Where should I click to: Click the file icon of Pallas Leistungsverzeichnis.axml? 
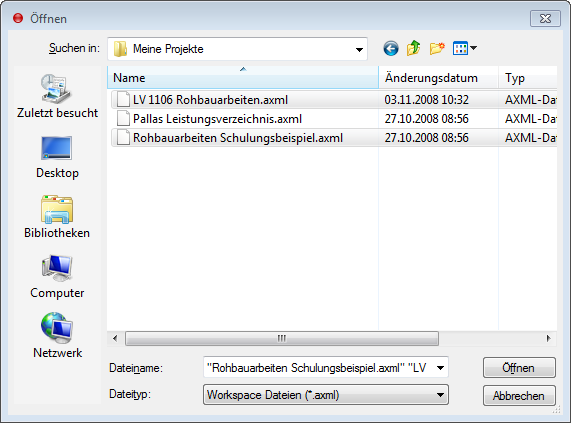point(123,119)
